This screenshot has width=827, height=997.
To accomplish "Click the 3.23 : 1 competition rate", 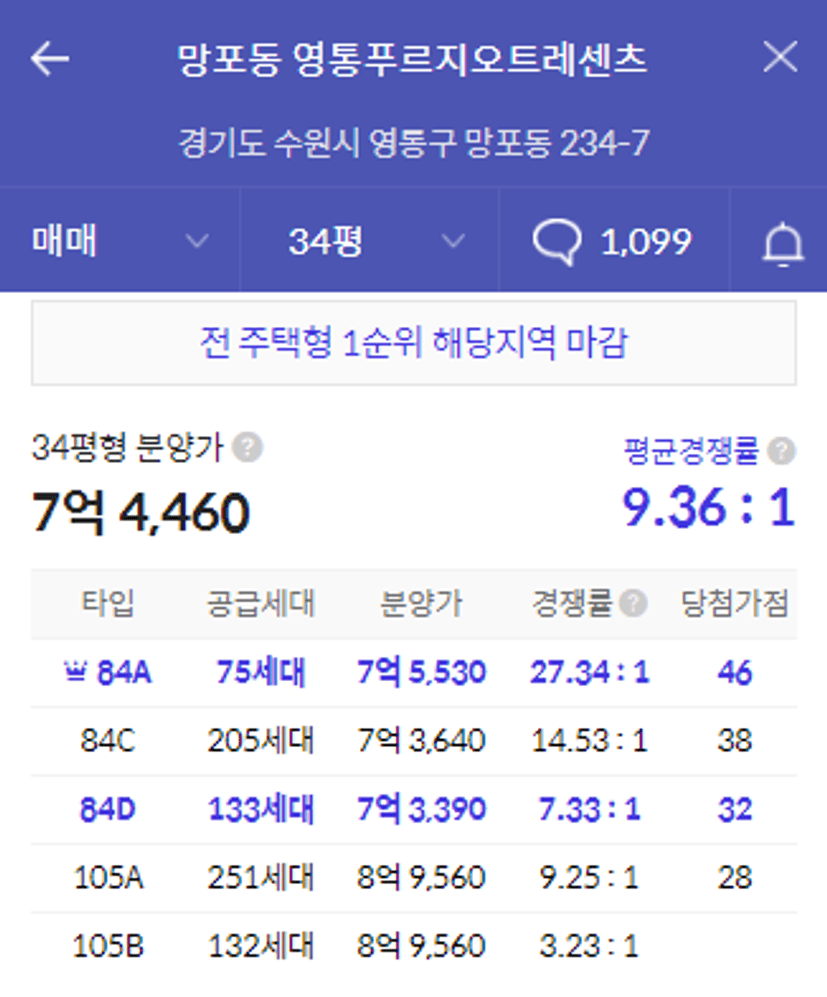I will pos(589,946).
